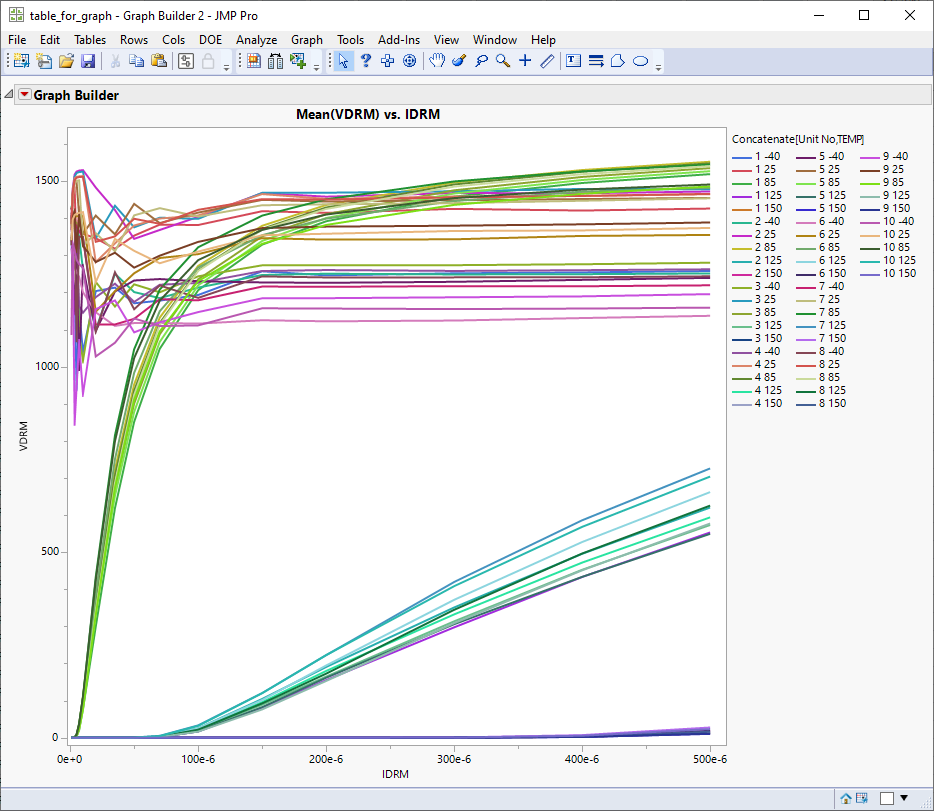Screen dimensions: 934x811
Task: Collapse the Graph Builder outline triangle
Action: click(10, 95)
